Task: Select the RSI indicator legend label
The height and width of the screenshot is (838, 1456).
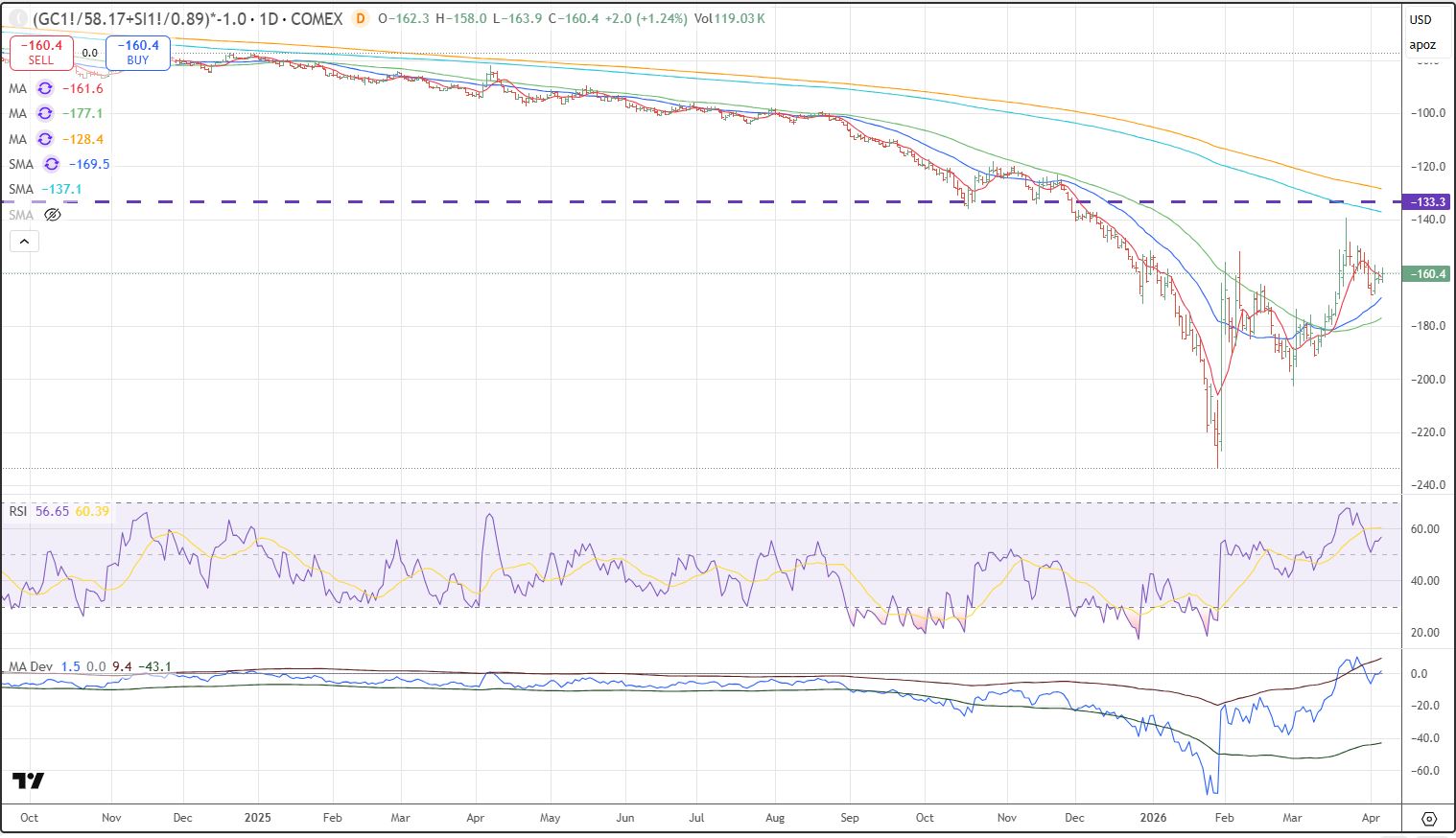Action: tap(18, 511)
